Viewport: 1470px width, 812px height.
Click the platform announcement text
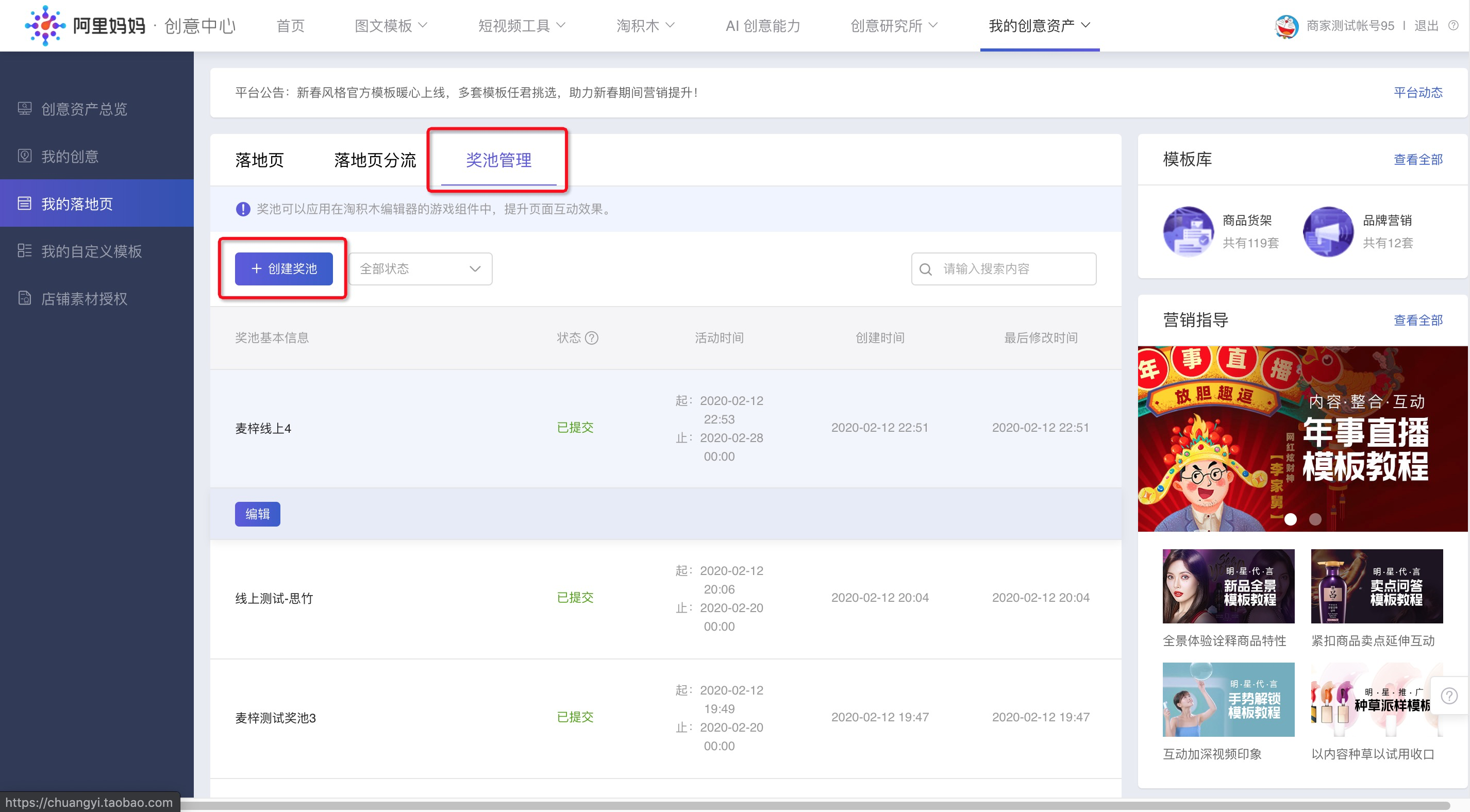466,92
